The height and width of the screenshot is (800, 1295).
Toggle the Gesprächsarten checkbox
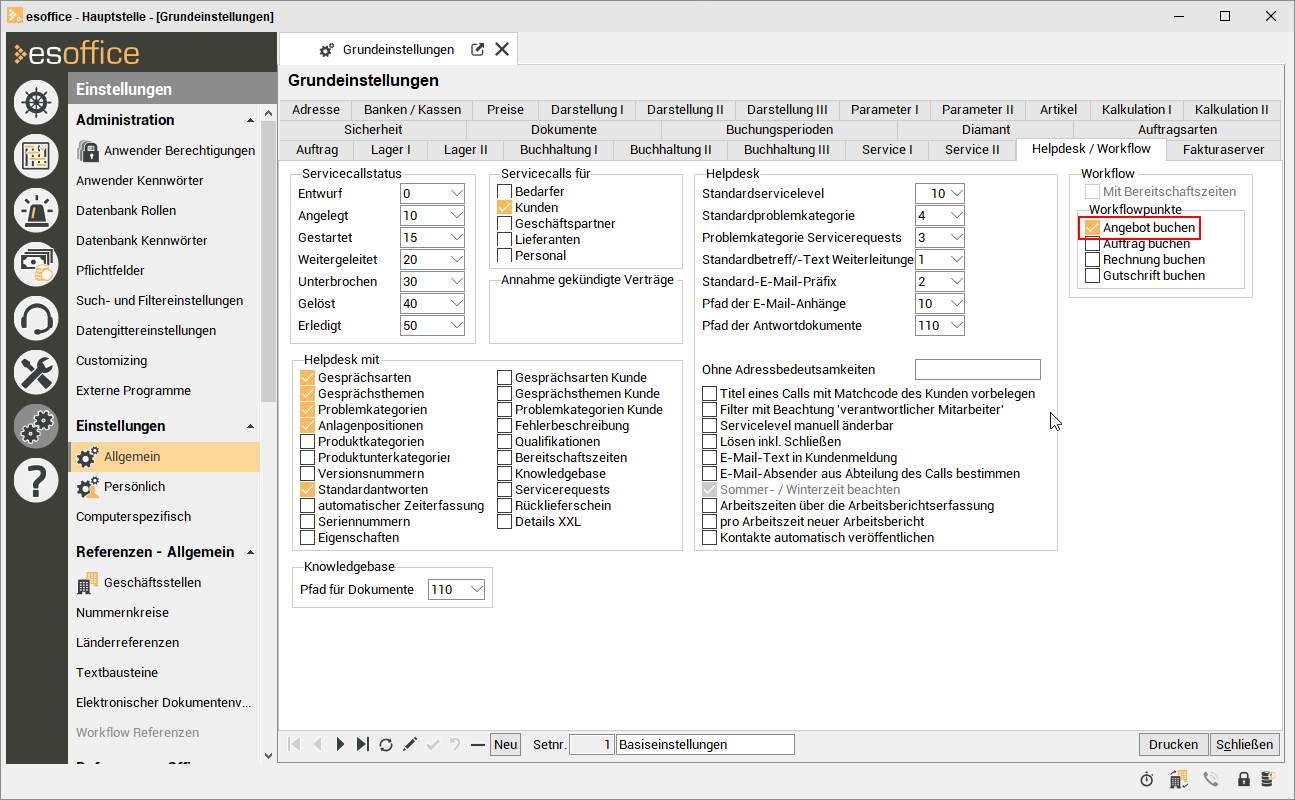[x=308, y=378]
